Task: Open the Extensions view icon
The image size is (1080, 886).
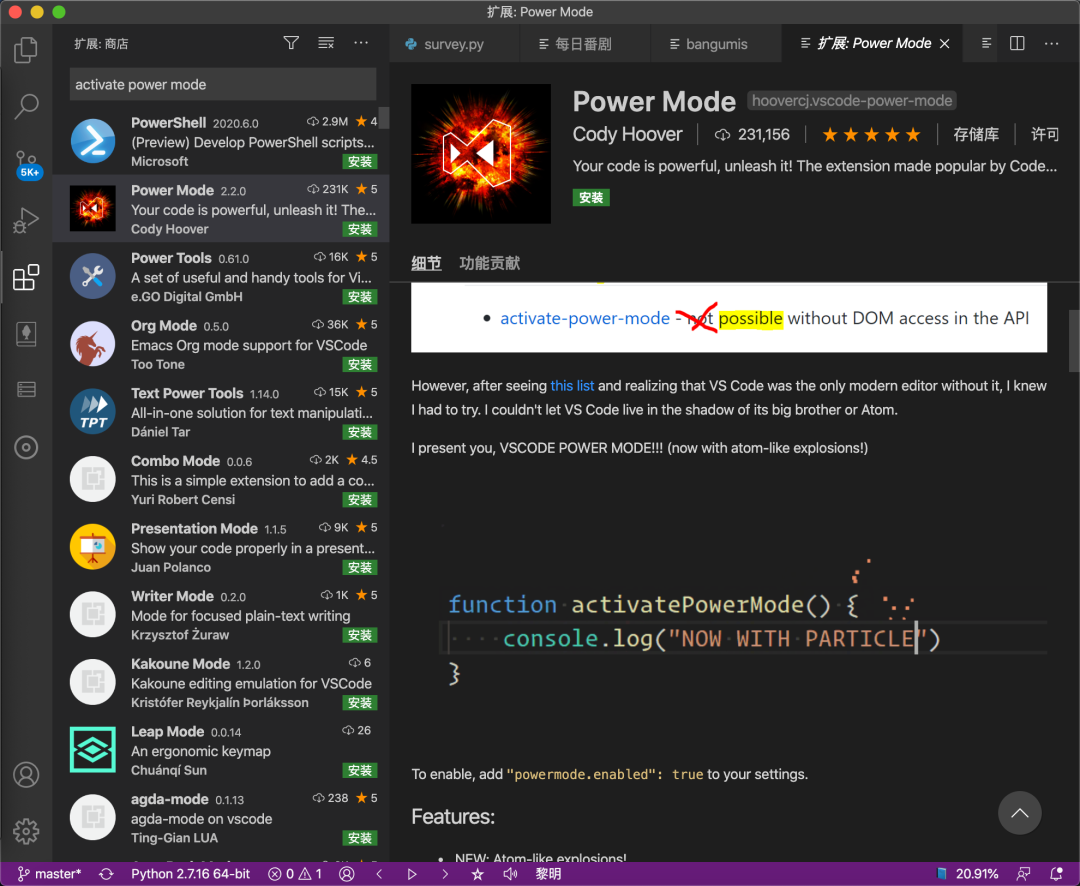Action: pos(26,277)
